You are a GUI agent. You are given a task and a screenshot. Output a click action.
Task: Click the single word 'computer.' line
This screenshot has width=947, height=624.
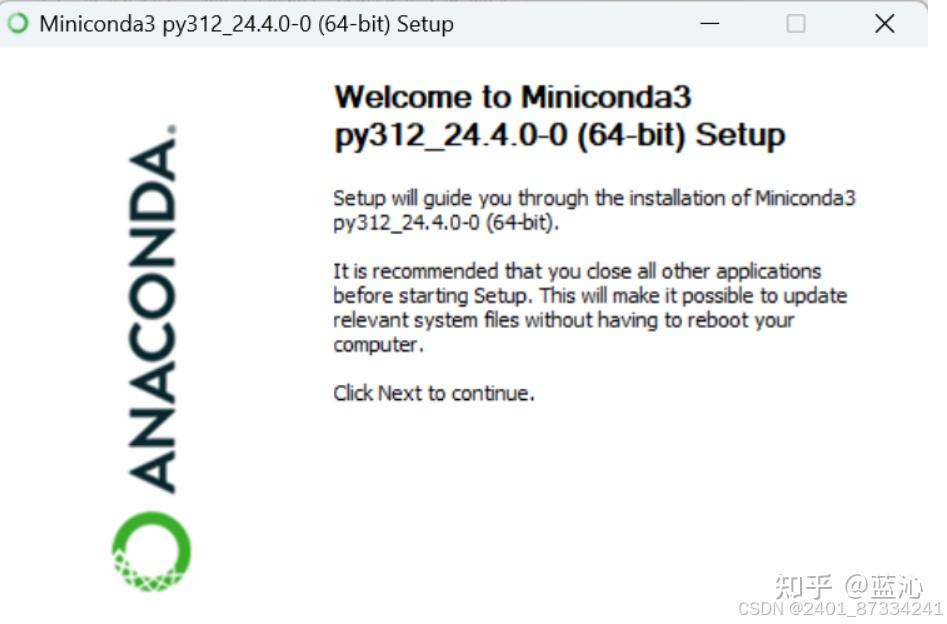pos(379,345)
